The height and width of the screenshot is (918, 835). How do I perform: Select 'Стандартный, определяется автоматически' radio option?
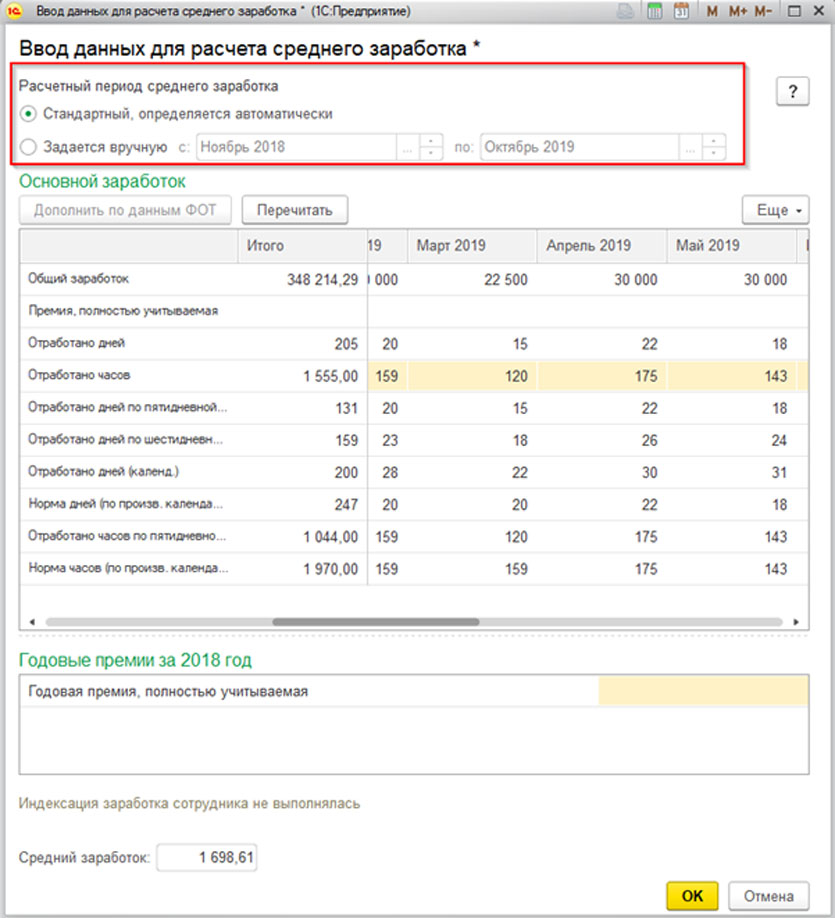coord(28,114)
